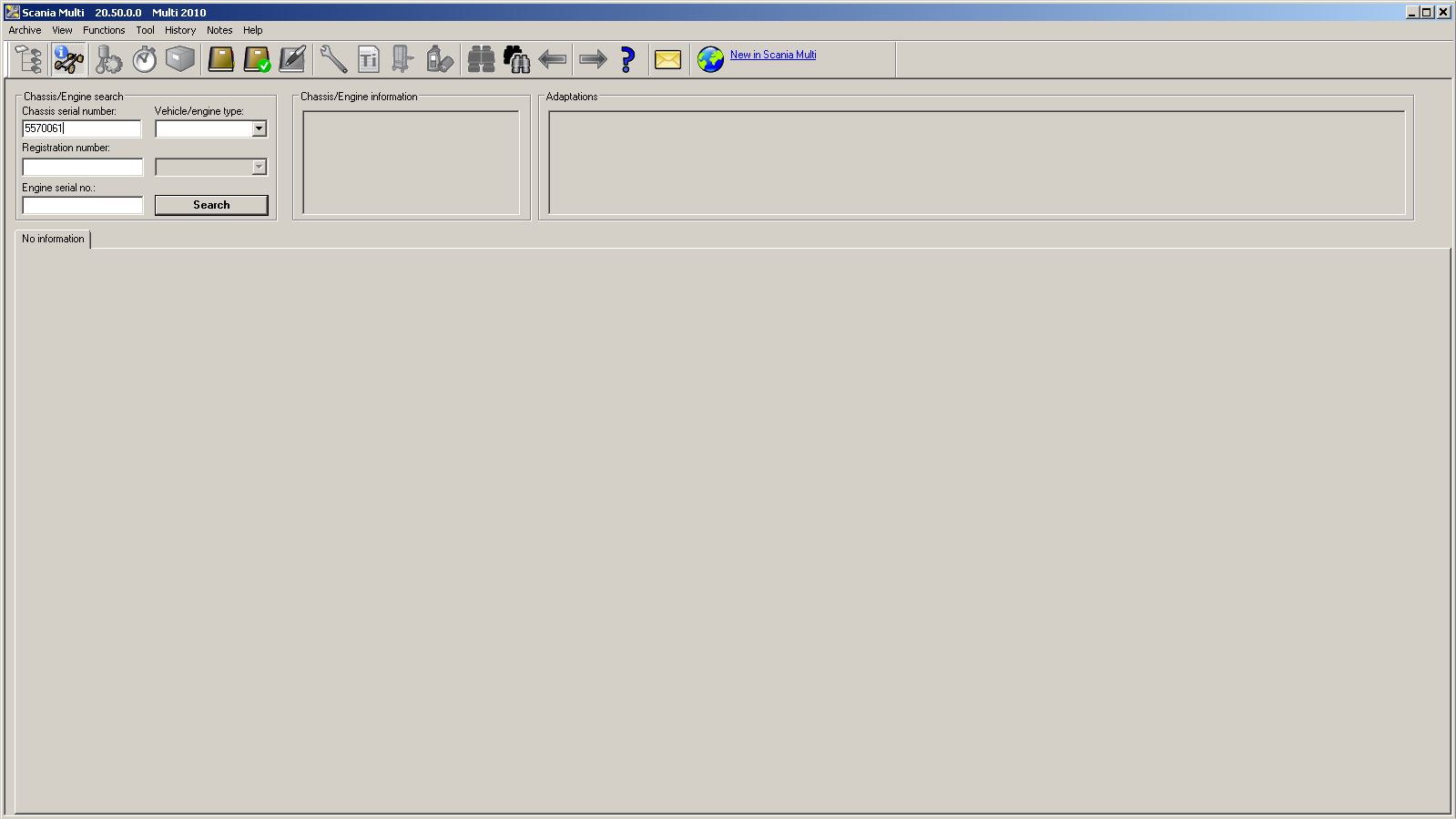Open the book with green checkmark icon
The image size is (1456, 819).
click(x=258, y=59)
